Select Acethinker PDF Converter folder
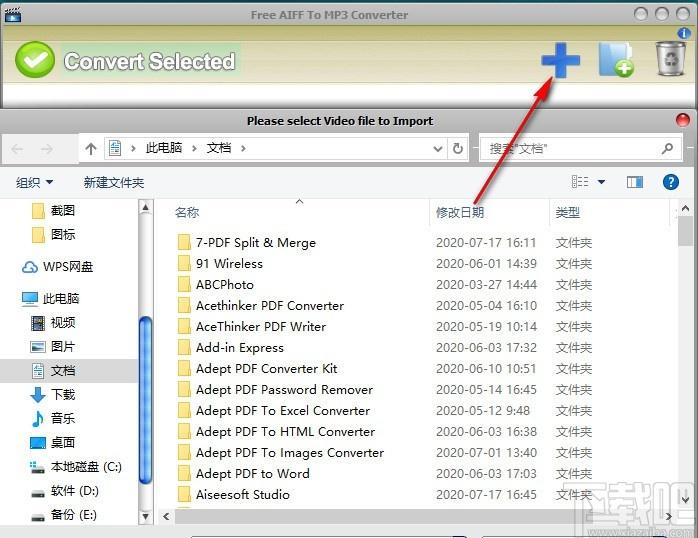The width and height of the screenshot is (698, 538). (270, 305)
